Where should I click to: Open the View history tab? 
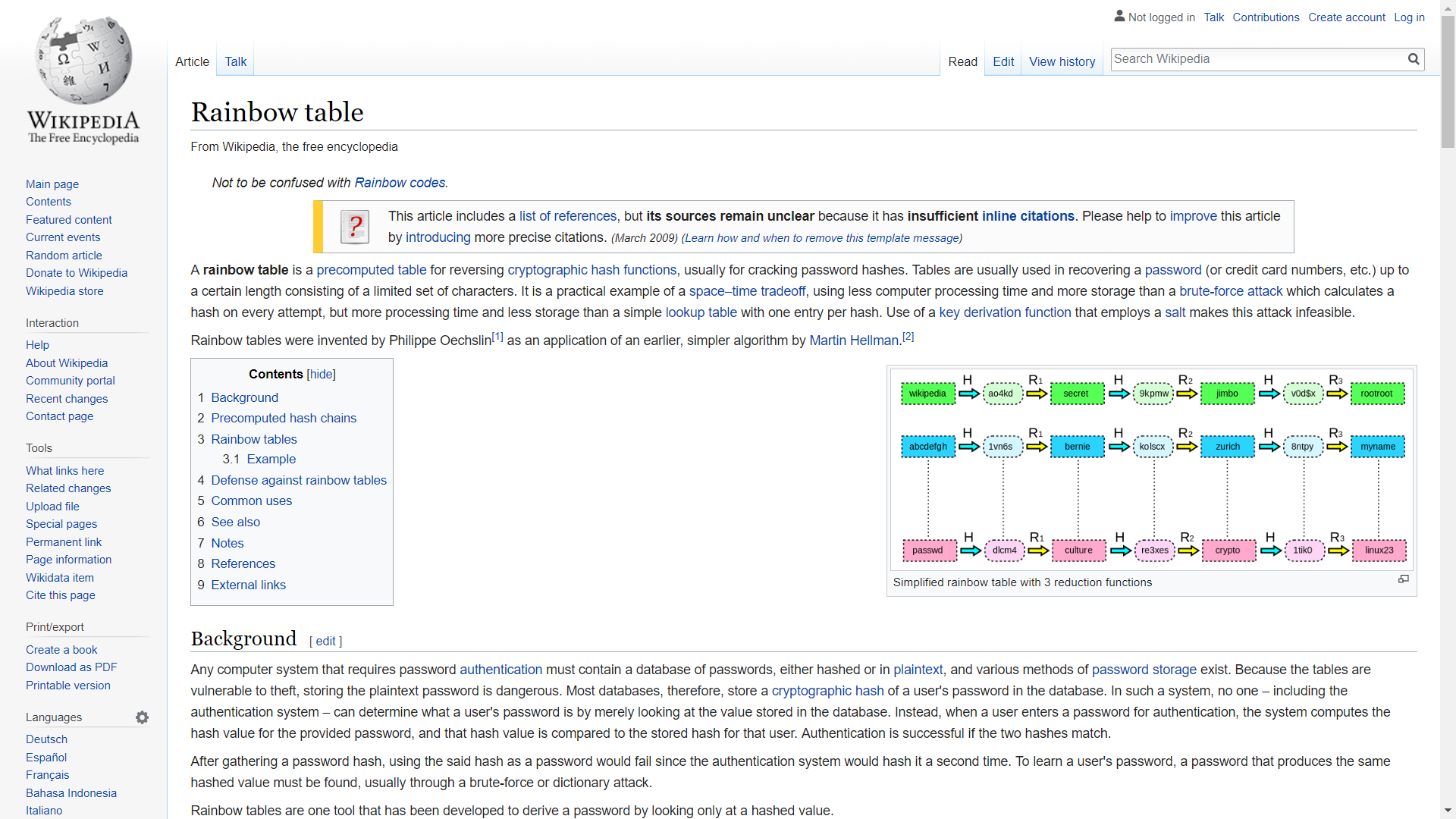(x=1062, y=62)
